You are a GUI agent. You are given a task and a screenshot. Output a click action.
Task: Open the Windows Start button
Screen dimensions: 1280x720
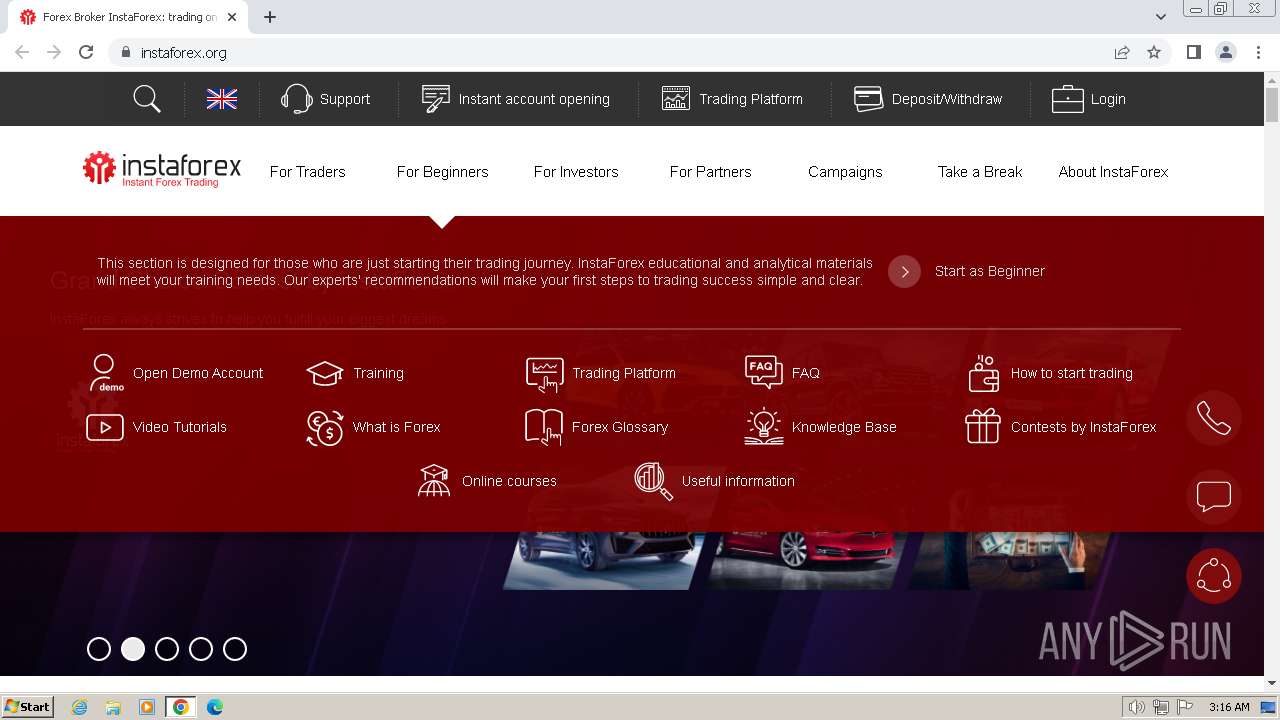pyautogui.click(x=28, y=706)
